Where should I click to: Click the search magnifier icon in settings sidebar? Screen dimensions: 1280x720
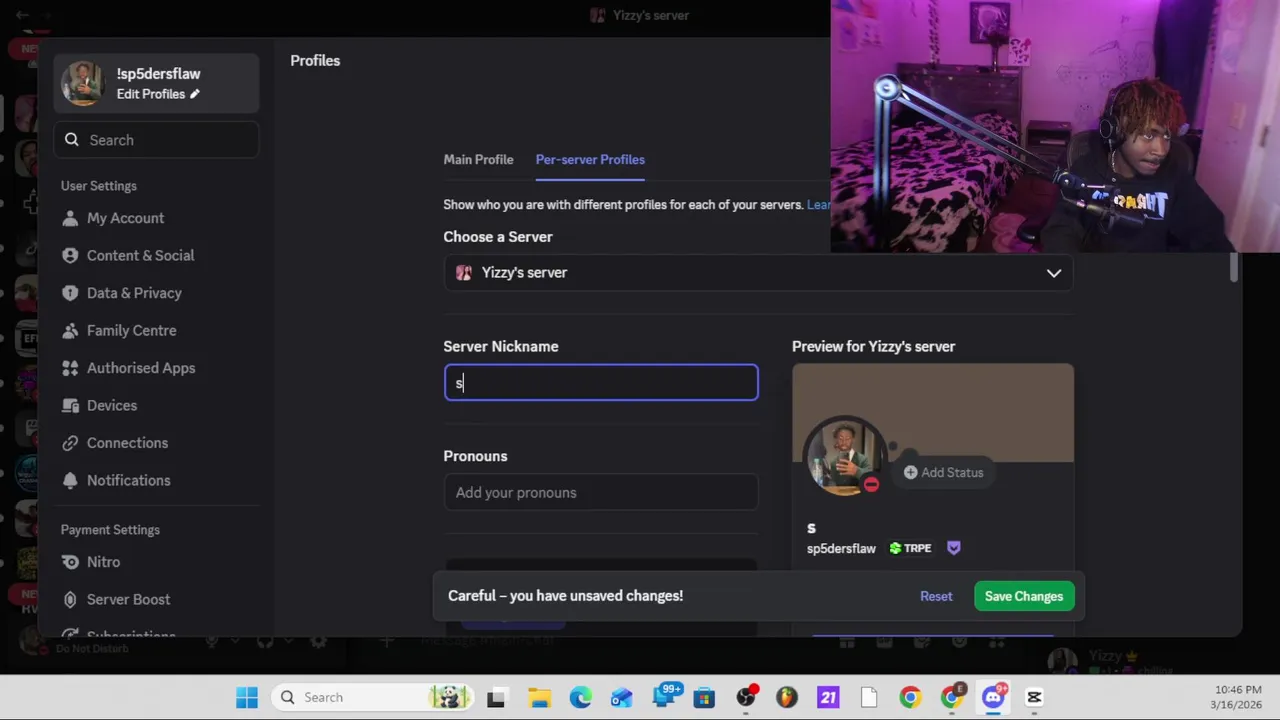click(72, 140)
